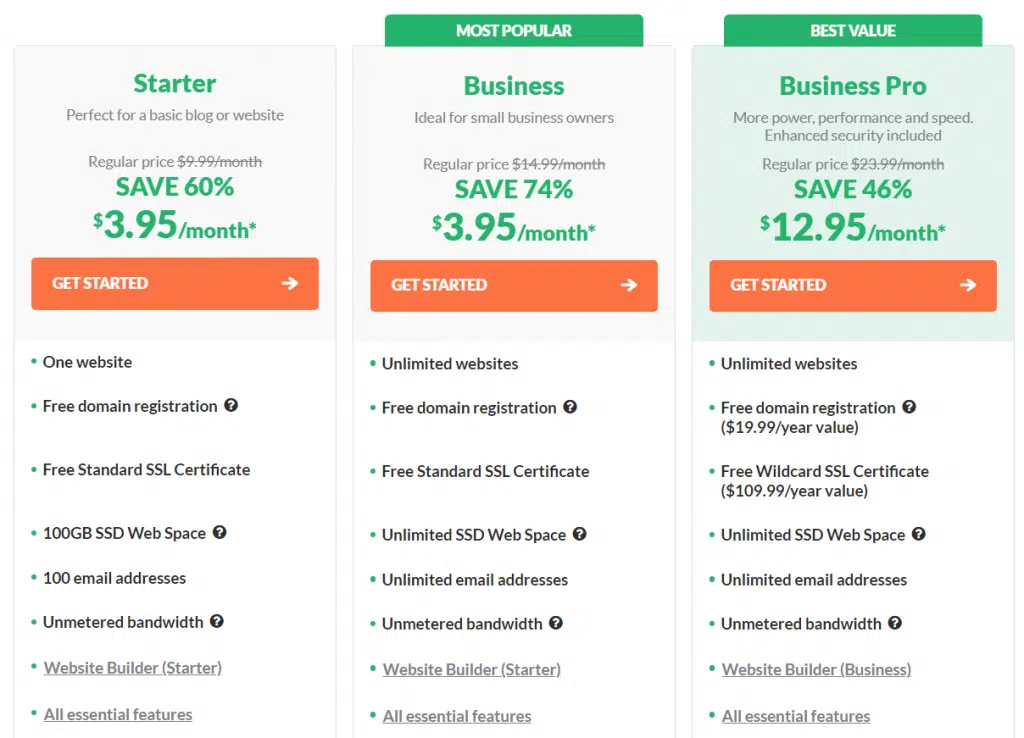The height and width of the screenshot is (738, 1024).
Task: Open Website Builder (Starter) link in Business plan
Action: [472, 669]
